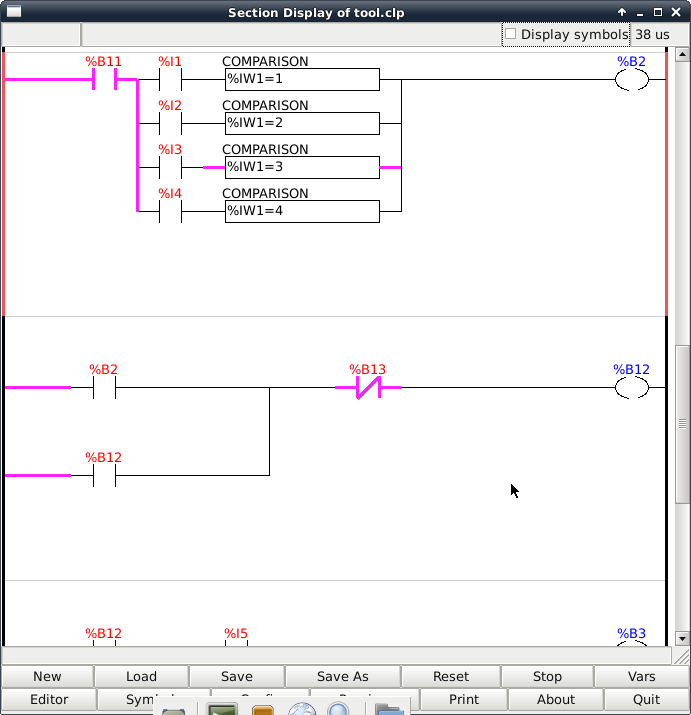This screenshot has height=715, width=691.
Task: Click the %IW1=4 comparison block
Action: tap(302, 211)
